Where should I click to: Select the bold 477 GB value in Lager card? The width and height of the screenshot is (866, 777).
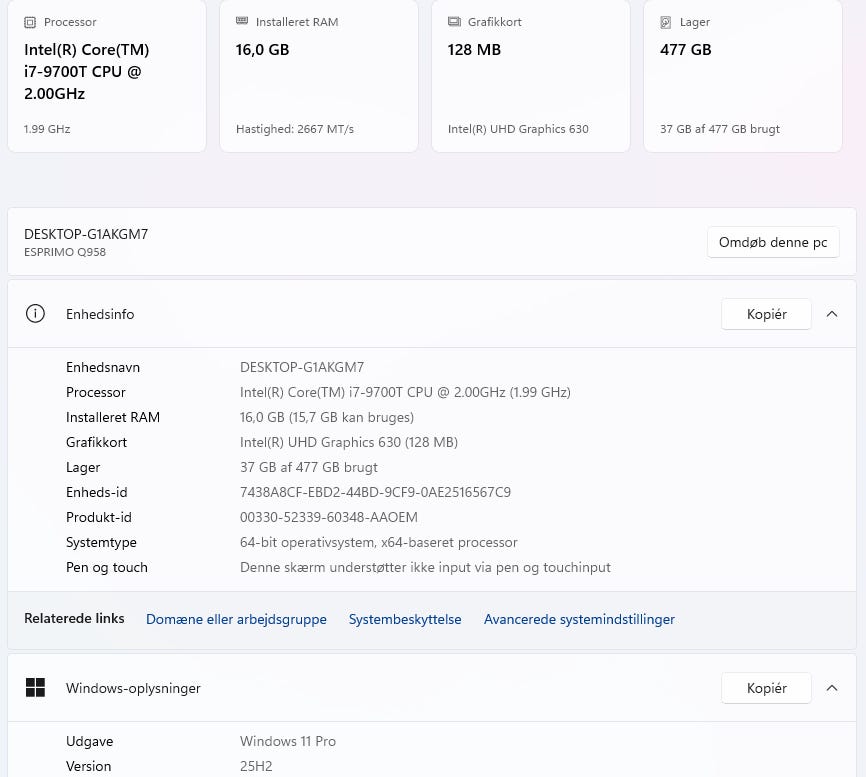pos(685,50)
